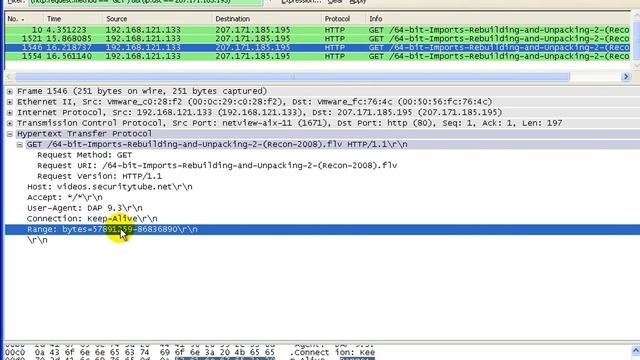Select the Internet Protocol summary line
Viewport: 640px width, 360px height.
click(x=260, y=113)
